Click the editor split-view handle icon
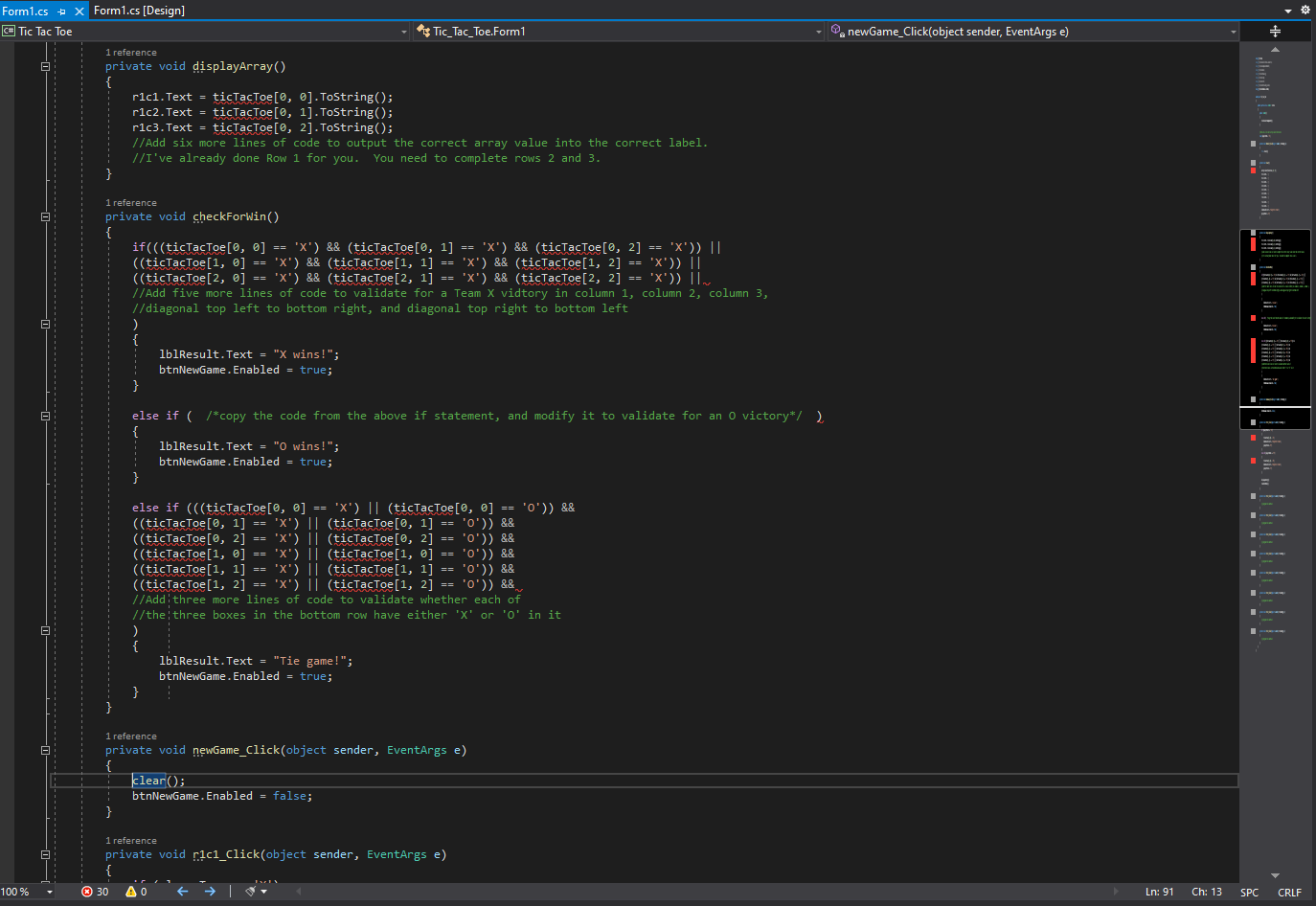Image resolution: width=1316 pixels, height=906 pixels. click(x=1275, y=32)
